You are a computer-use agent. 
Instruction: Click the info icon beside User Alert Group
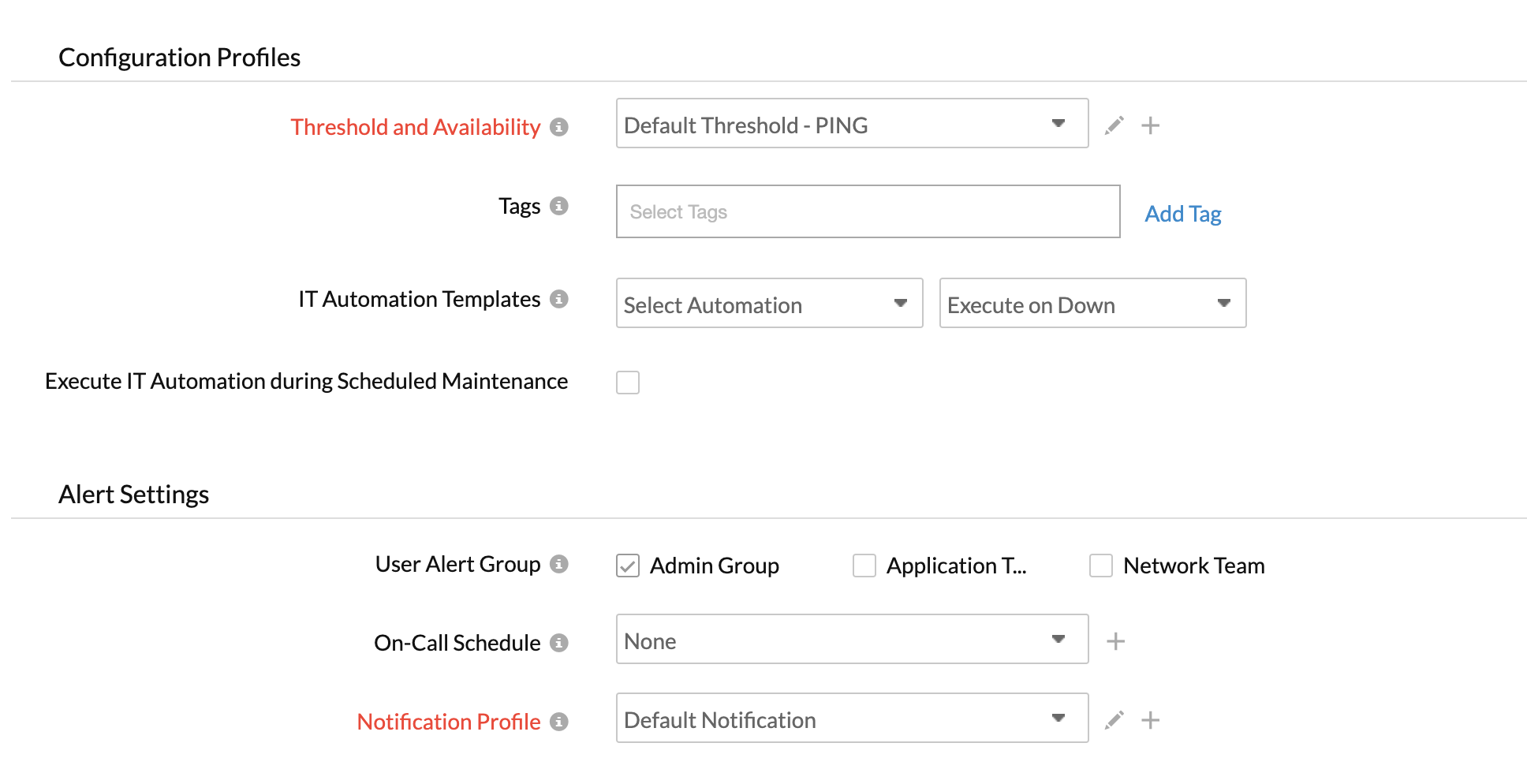[558, 564]
